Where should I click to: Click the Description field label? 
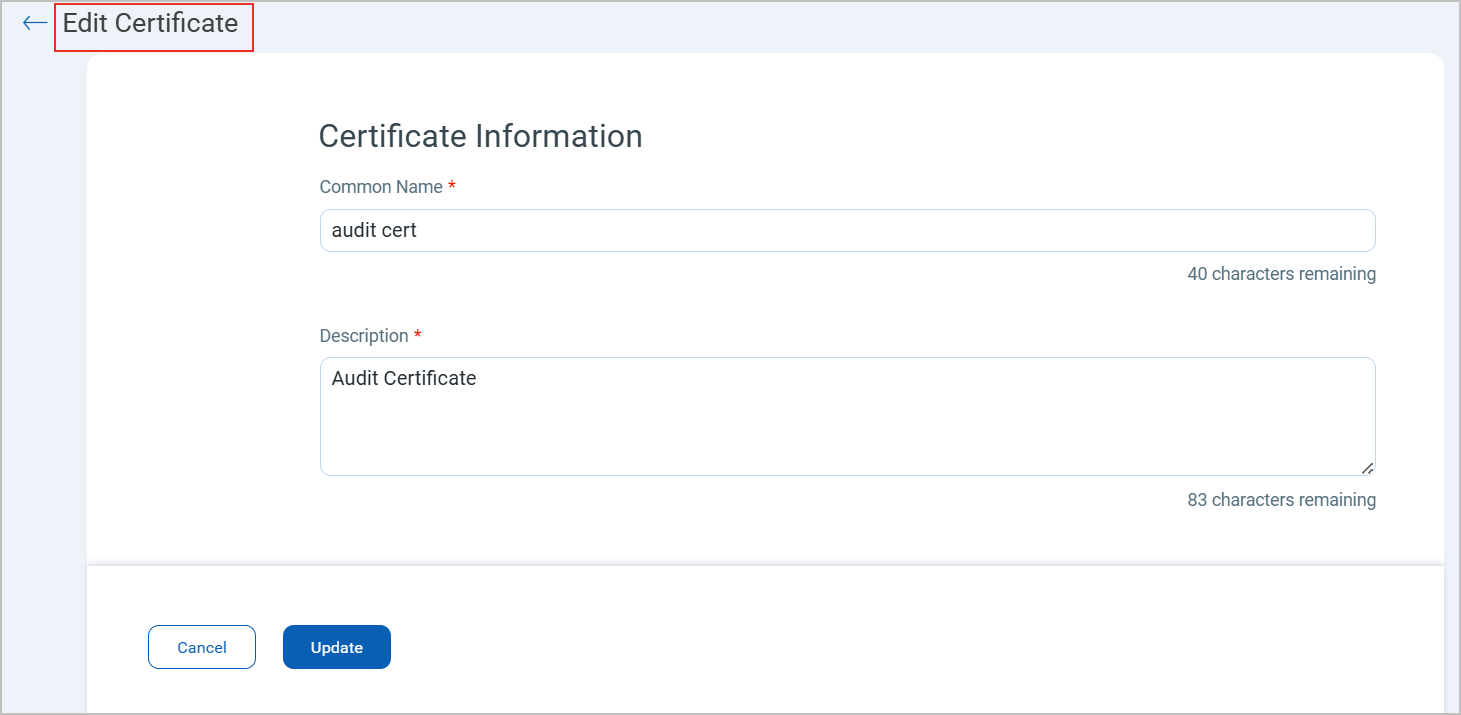tap(363, 336)
